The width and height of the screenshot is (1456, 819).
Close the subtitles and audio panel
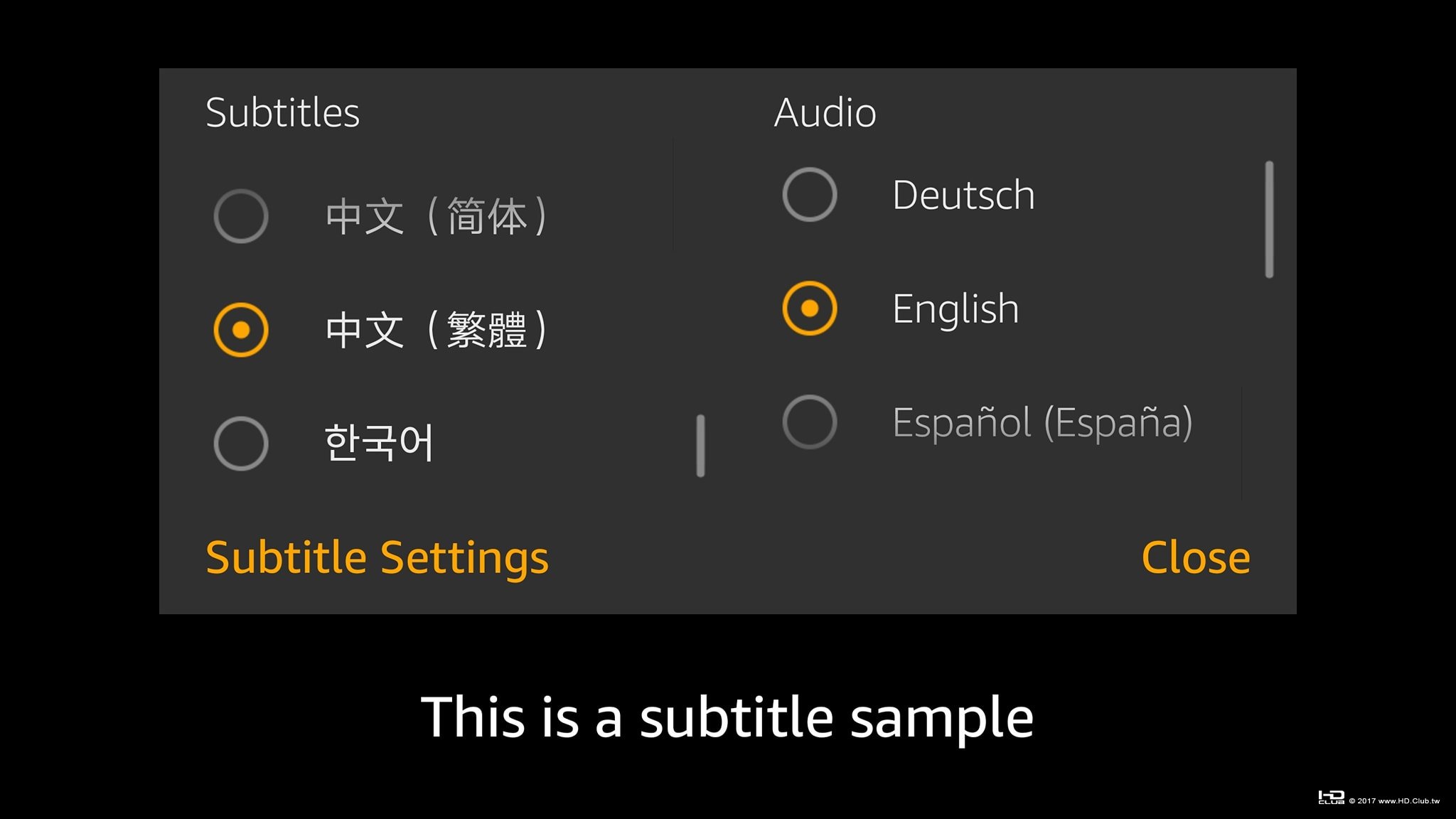1196,557
